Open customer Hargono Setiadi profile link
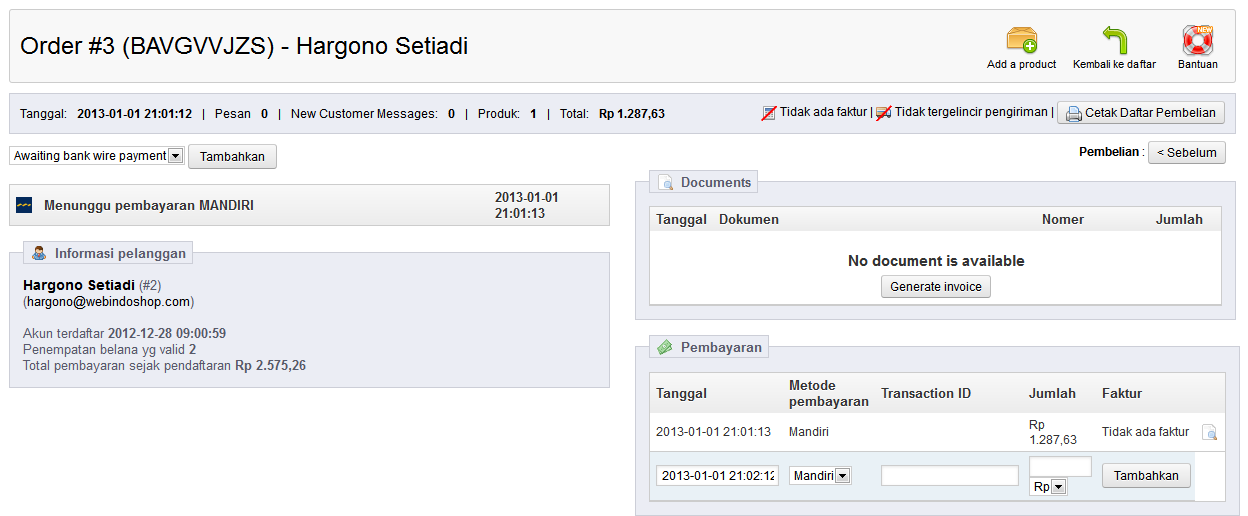The image size is (1248, 516). tap(79, 285)
